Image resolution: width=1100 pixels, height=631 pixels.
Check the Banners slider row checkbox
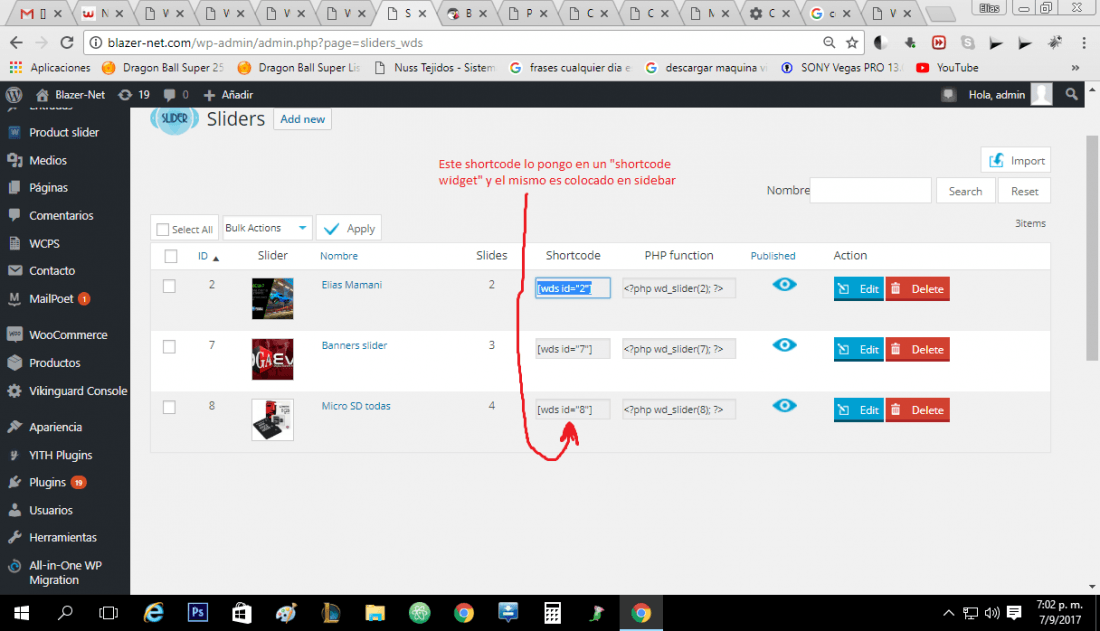[x=169, y=347]
